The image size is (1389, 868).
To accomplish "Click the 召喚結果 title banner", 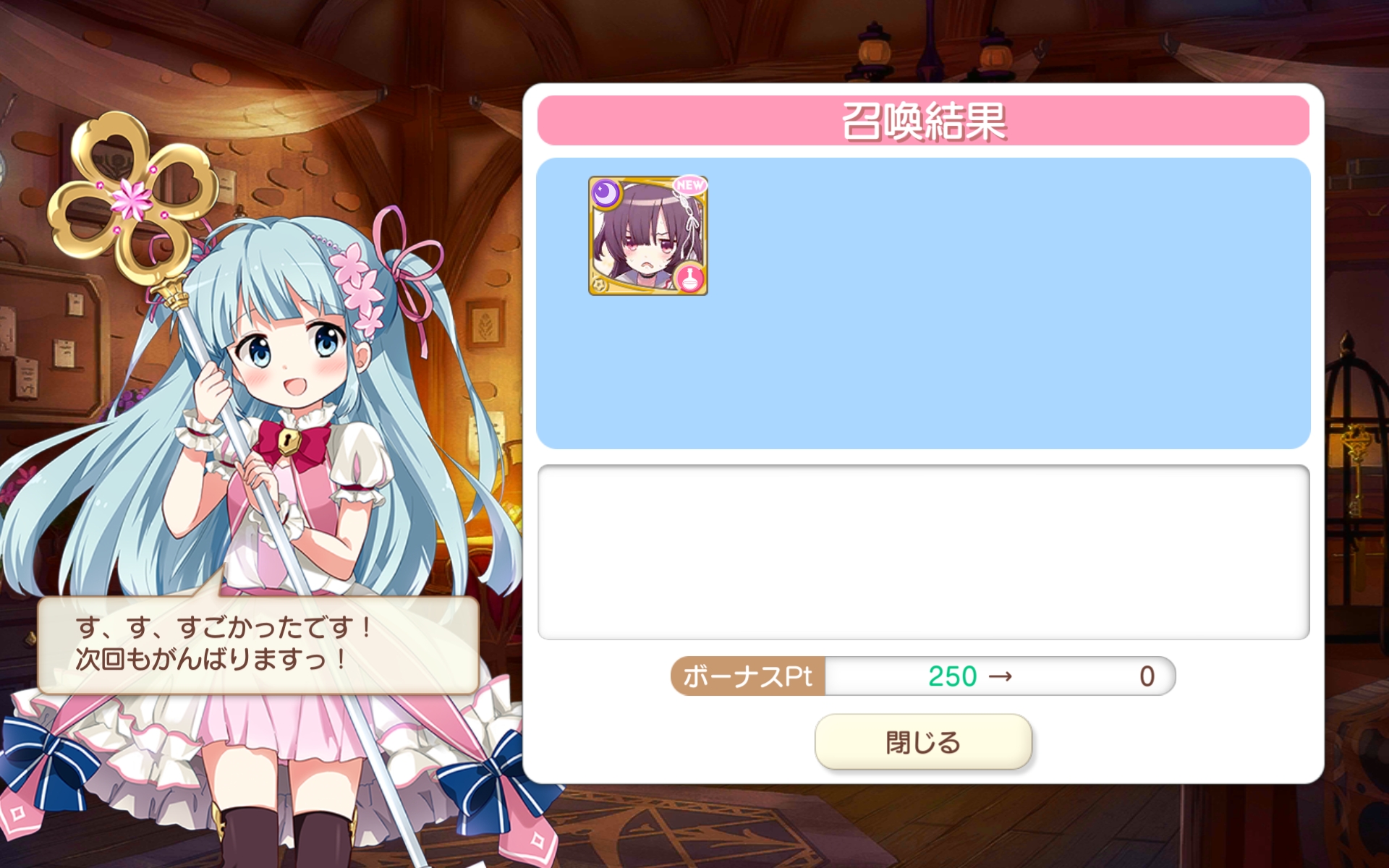I will (x=923, y=121).
